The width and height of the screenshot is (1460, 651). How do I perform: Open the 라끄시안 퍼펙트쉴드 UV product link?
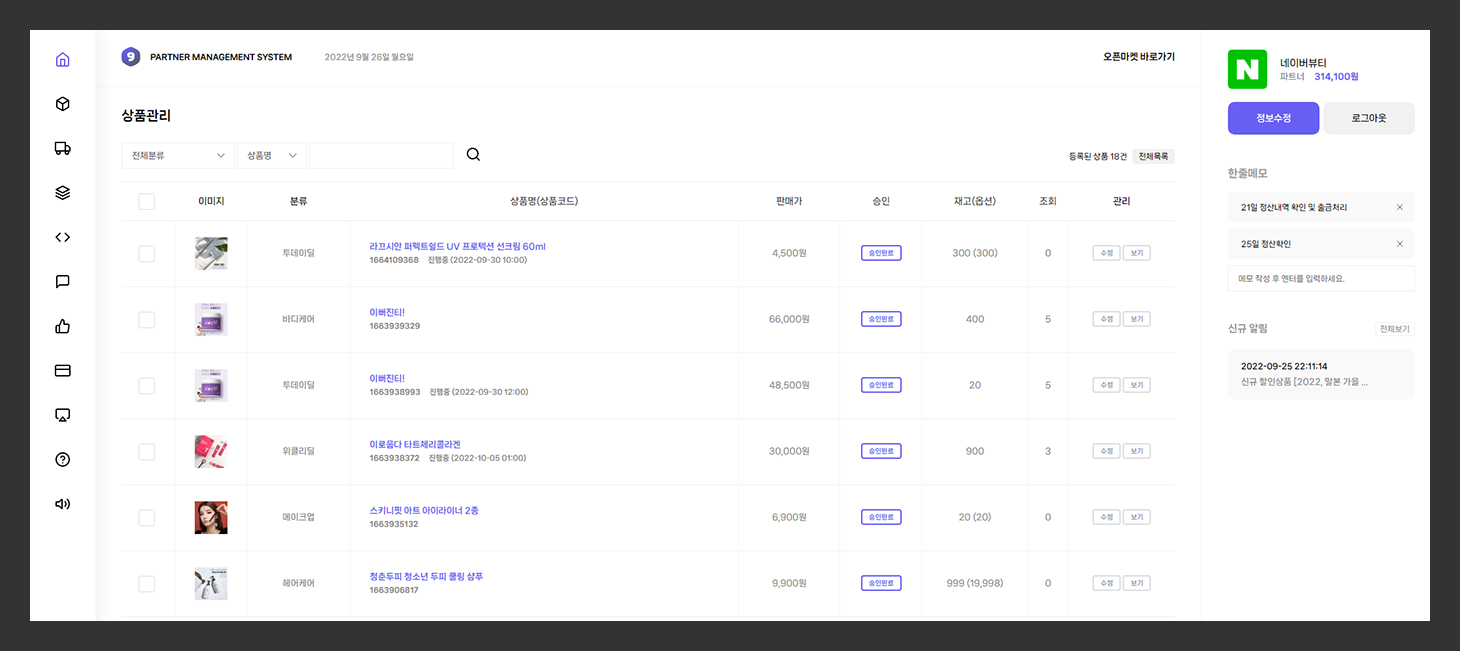(x=457, y=246)
